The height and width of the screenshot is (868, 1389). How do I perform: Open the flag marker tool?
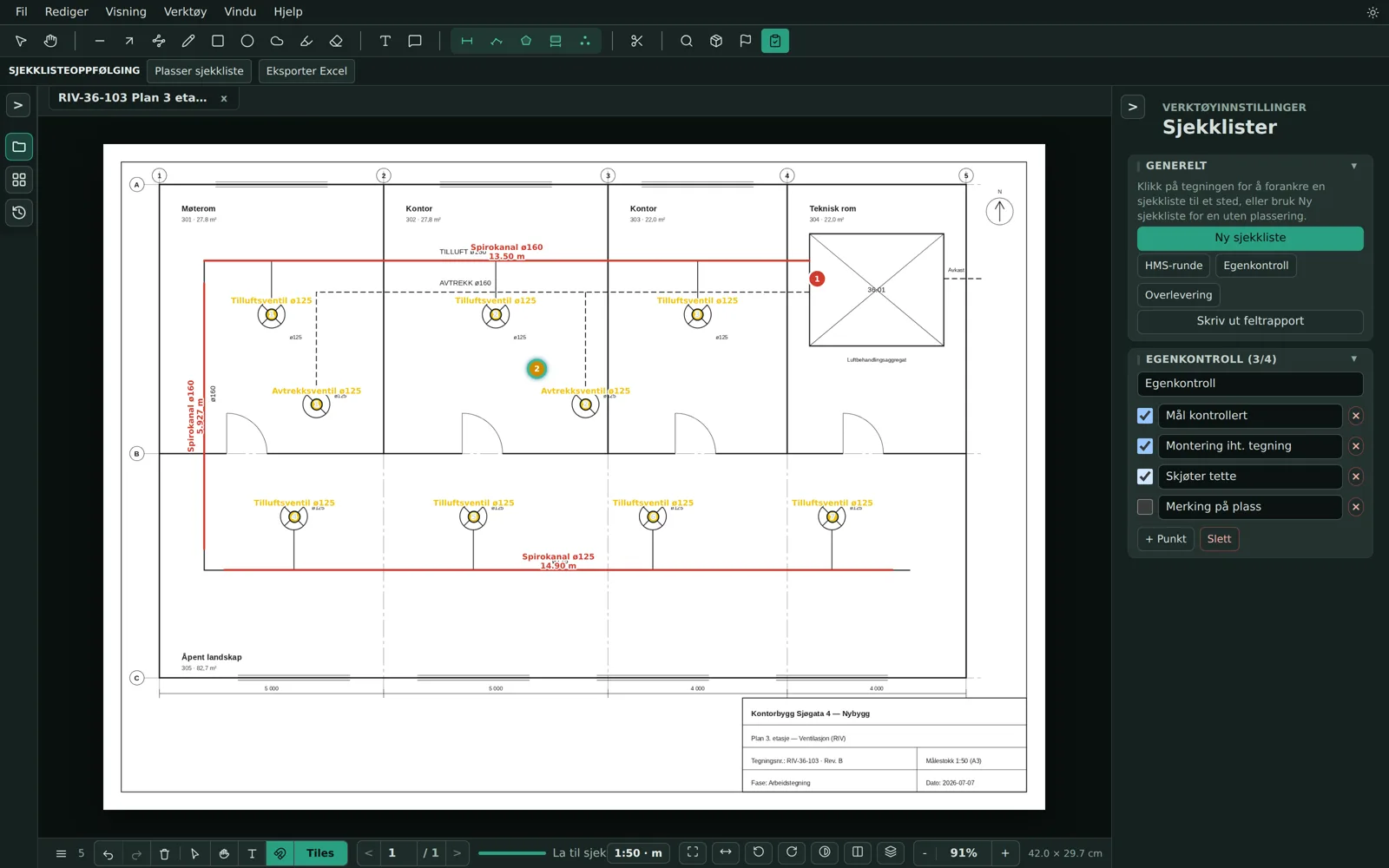tap(746, 41)
